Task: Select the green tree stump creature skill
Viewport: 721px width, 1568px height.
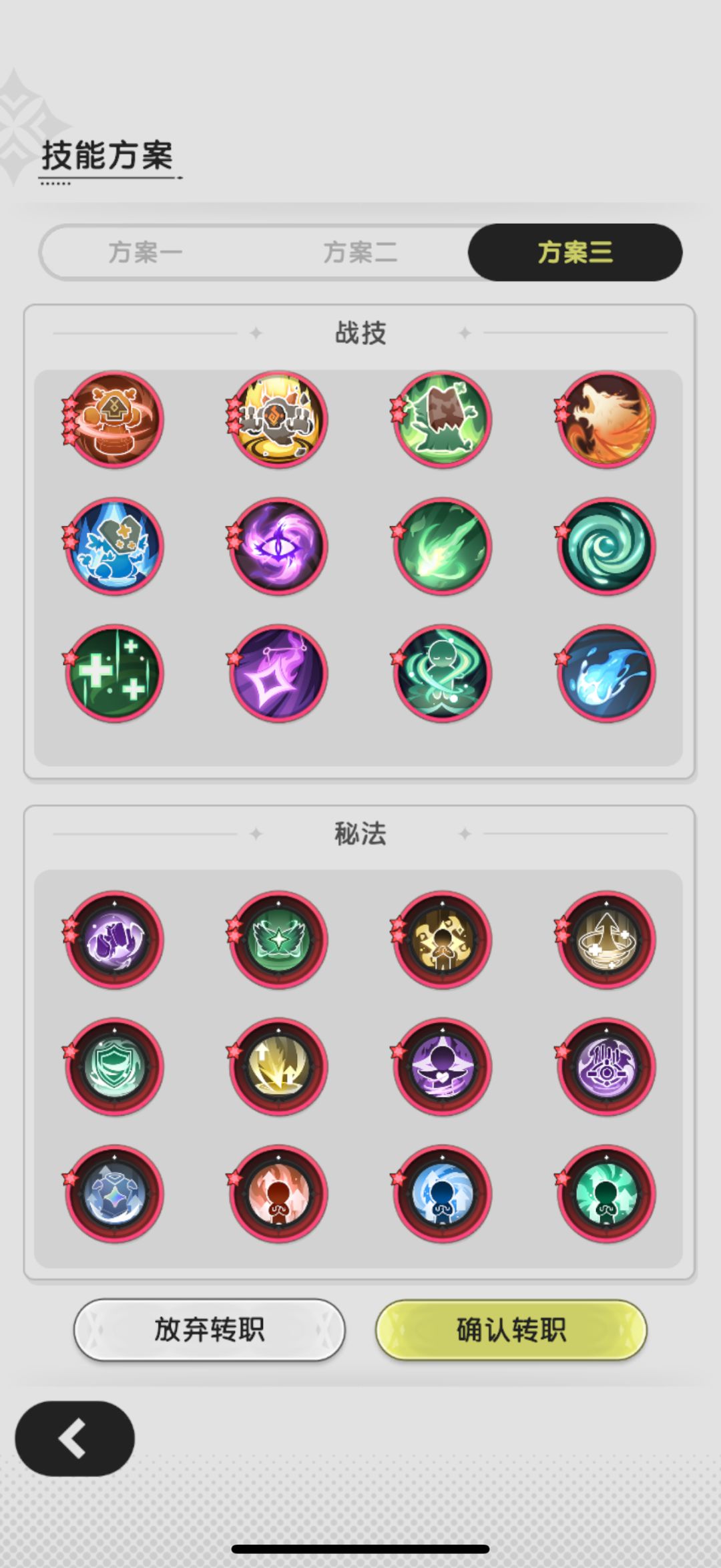Action: click(442, 419)
